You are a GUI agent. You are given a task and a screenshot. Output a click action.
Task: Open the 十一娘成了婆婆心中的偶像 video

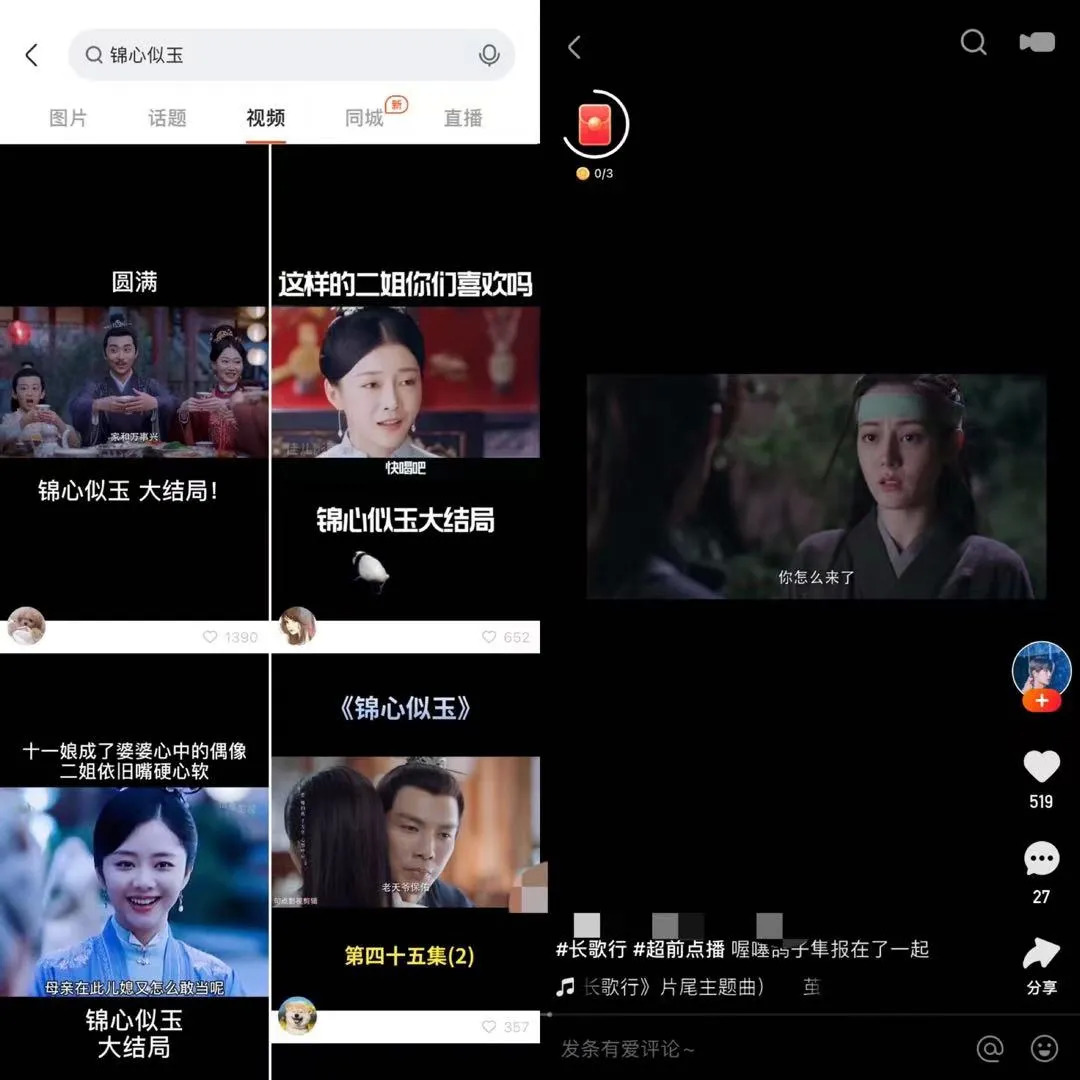pyautogui.click(x=134, y=866)
